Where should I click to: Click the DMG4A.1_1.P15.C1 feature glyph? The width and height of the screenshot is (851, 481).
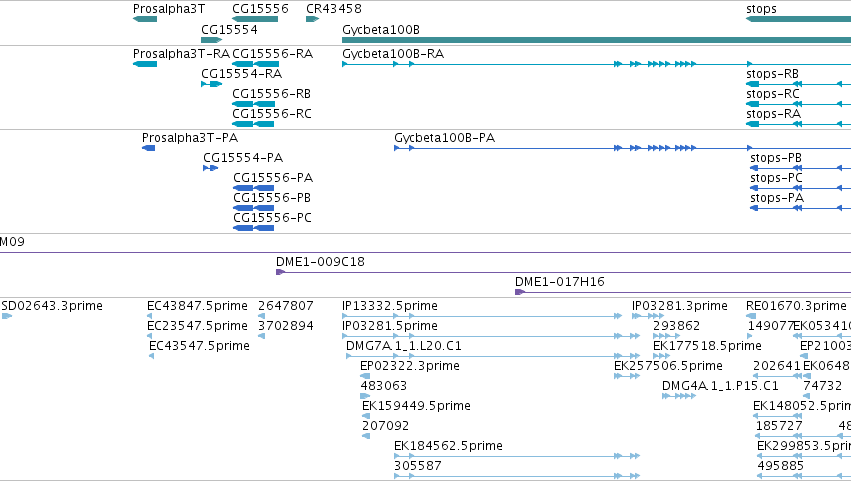[x=678, y=396]
